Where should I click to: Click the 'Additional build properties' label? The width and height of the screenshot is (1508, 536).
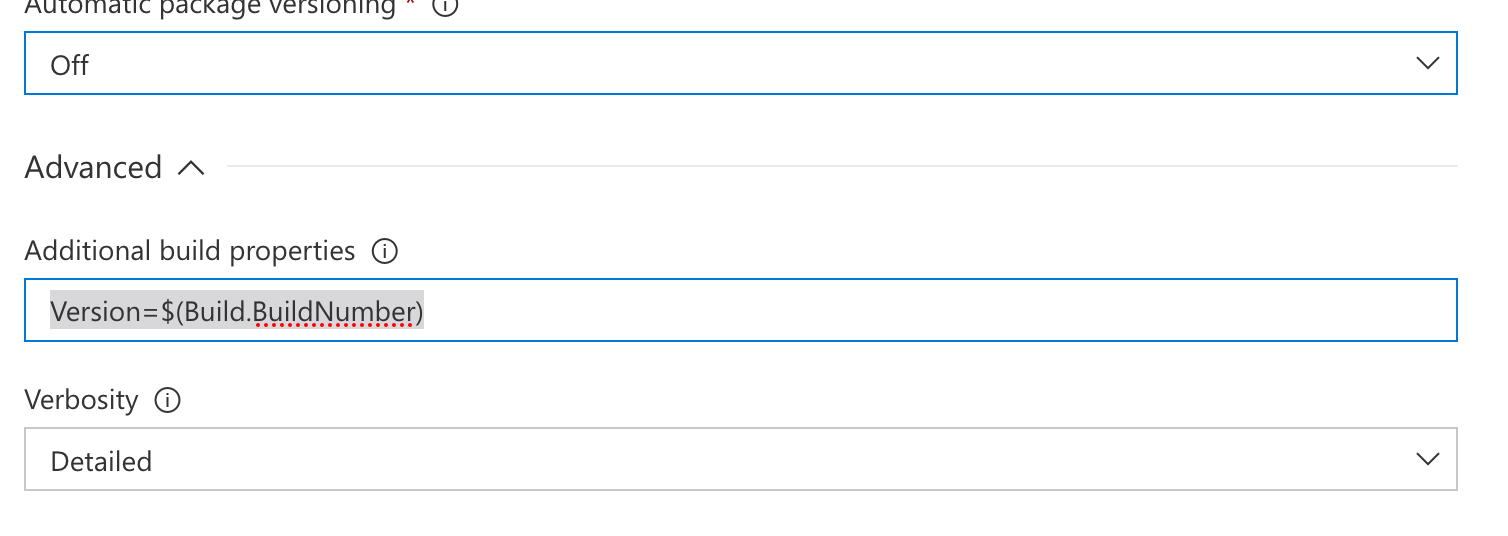tap(190, 251)
